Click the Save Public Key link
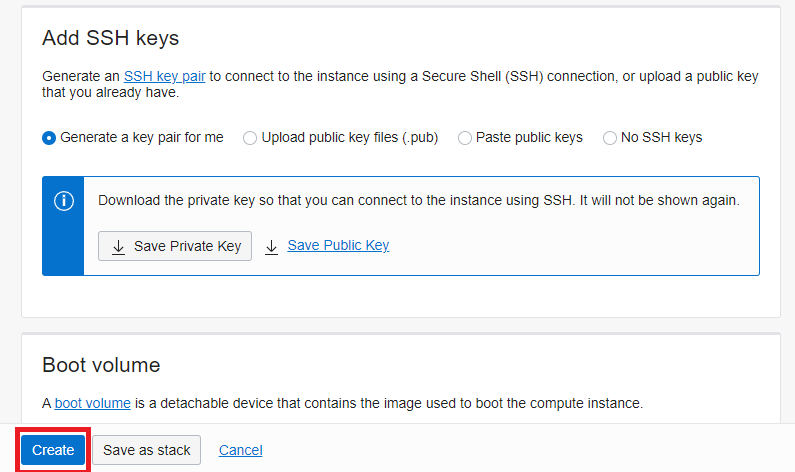795x472 pixels. pyautogui.click(x=338, y=245)
